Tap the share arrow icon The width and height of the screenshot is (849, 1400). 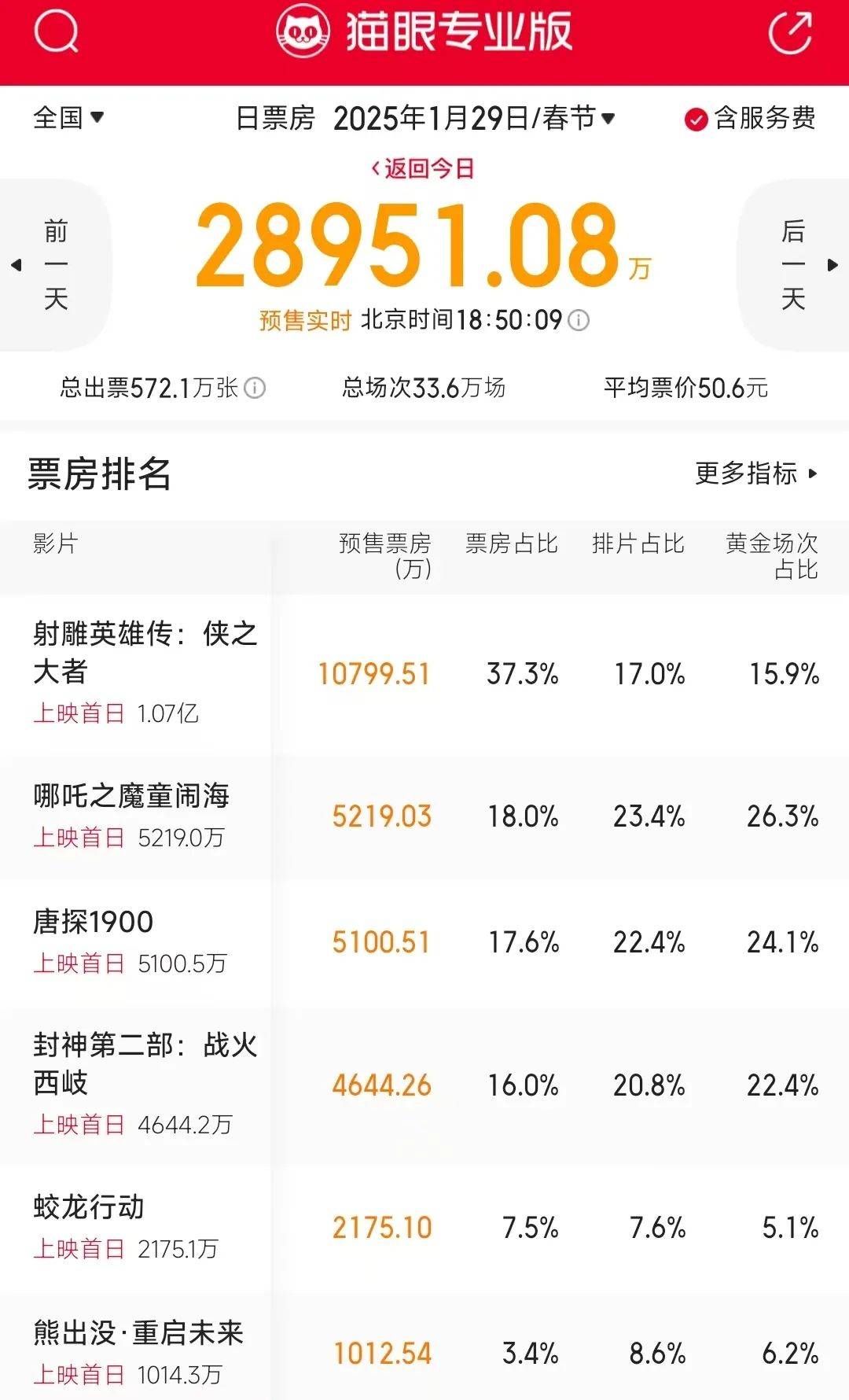(790, 33)
